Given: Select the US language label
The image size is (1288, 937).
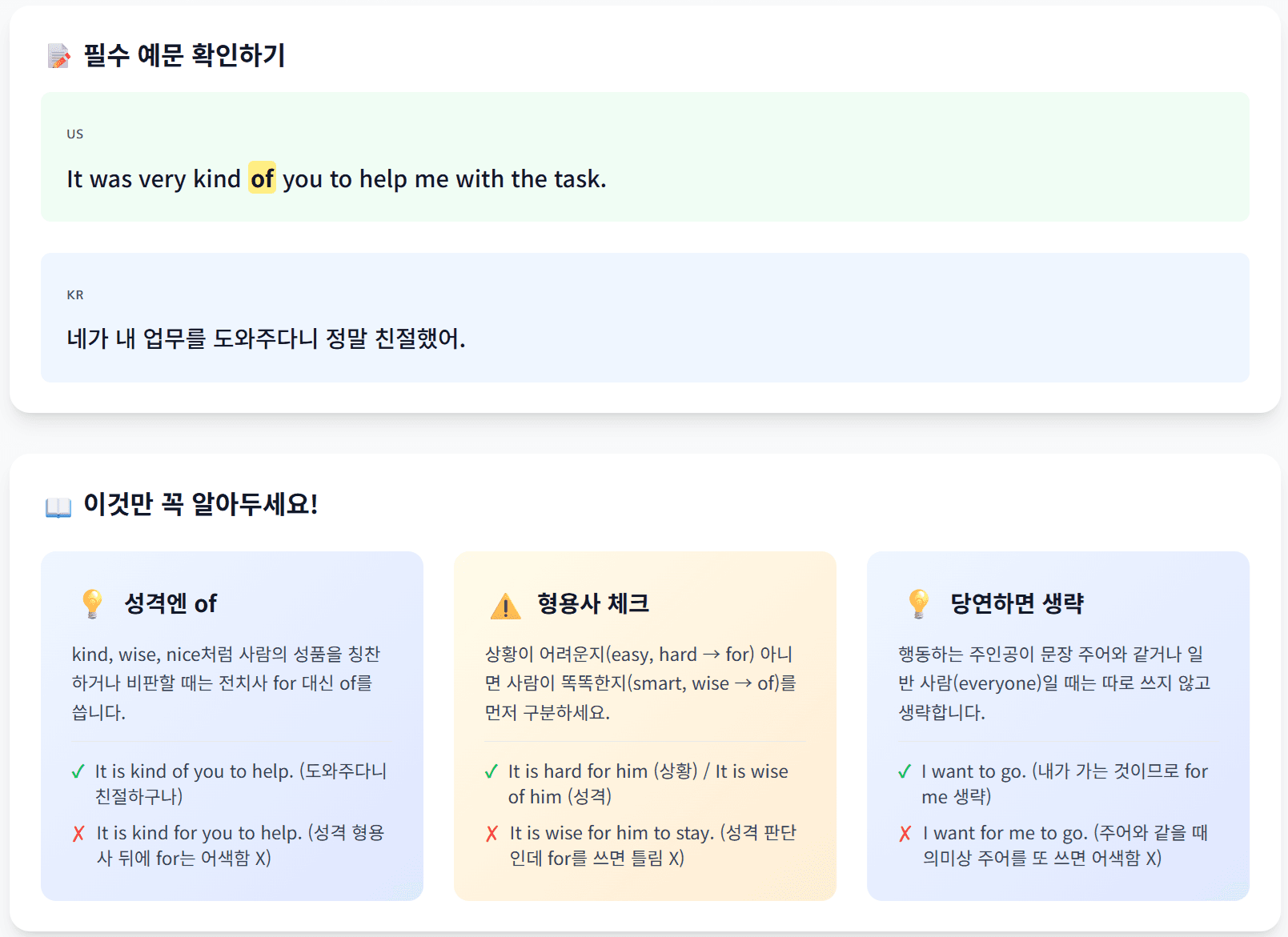Looking at the screenshot, I should click(74, 134).
